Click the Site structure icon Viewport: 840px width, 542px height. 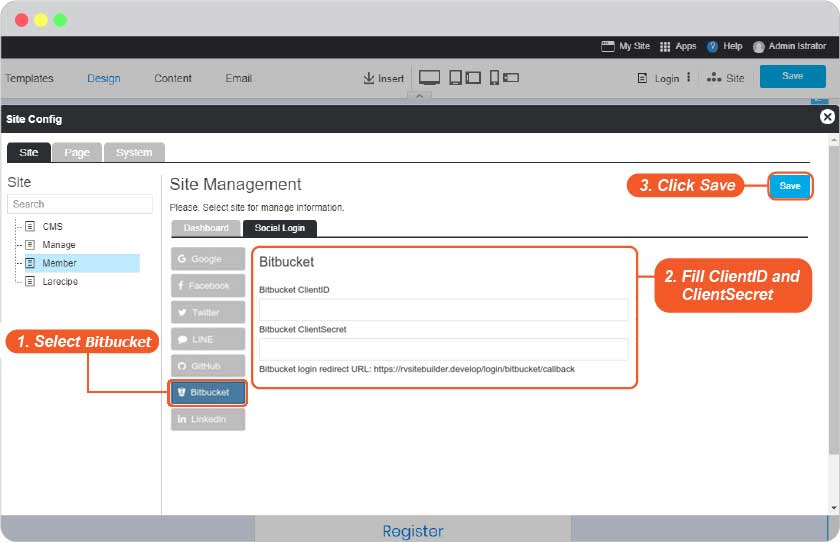click(714, 78)
